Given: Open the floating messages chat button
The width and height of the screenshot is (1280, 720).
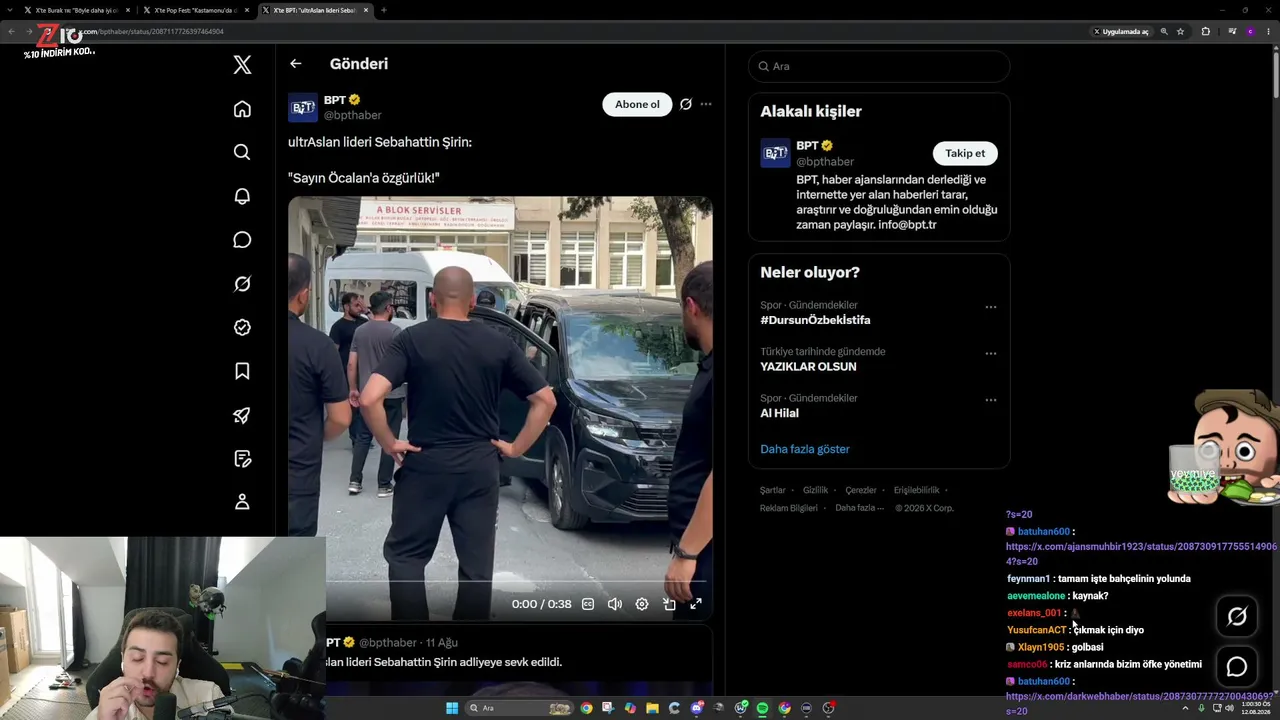Looking at the screenshot, I should click(1237, 667).
